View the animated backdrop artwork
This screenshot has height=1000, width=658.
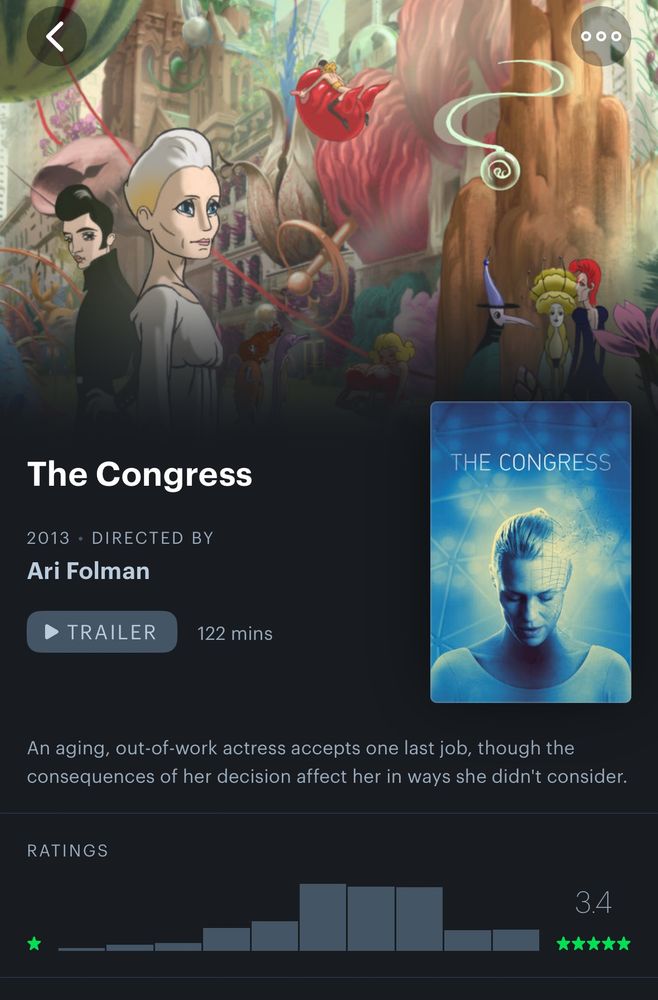pos(329,204)
